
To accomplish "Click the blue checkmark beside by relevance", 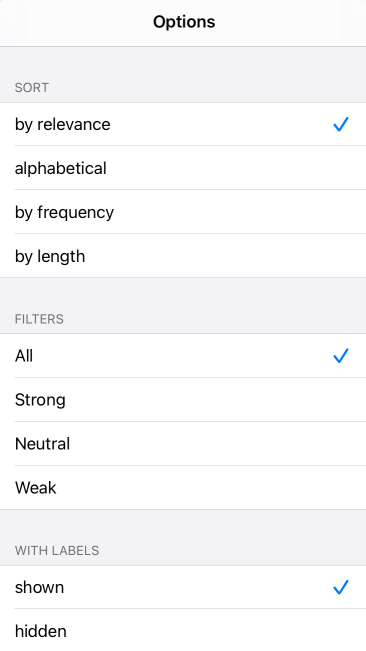I will point(341,124).
